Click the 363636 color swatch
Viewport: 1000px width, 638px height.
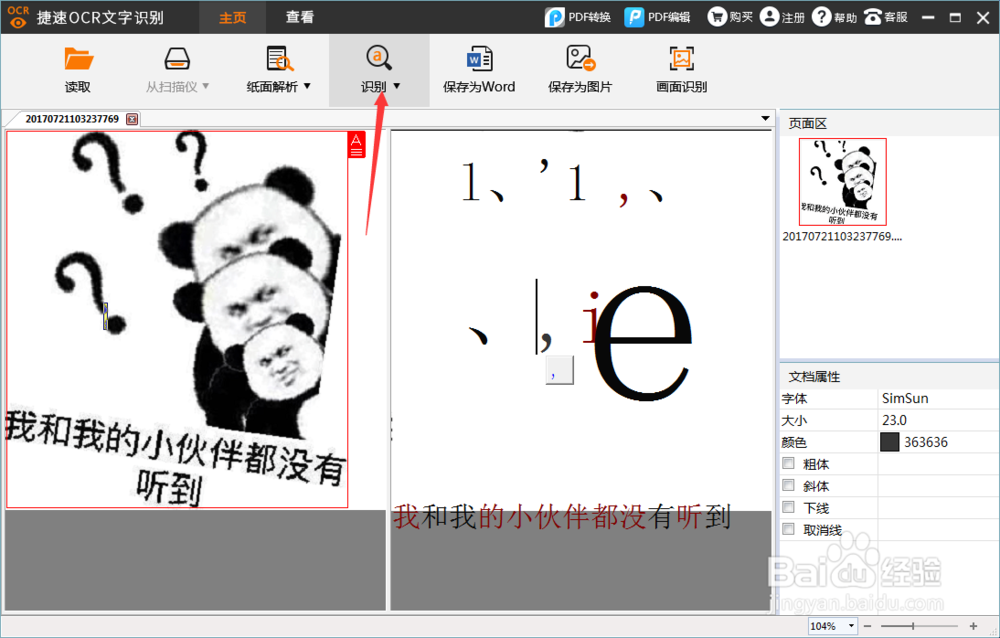click(889, 441)
